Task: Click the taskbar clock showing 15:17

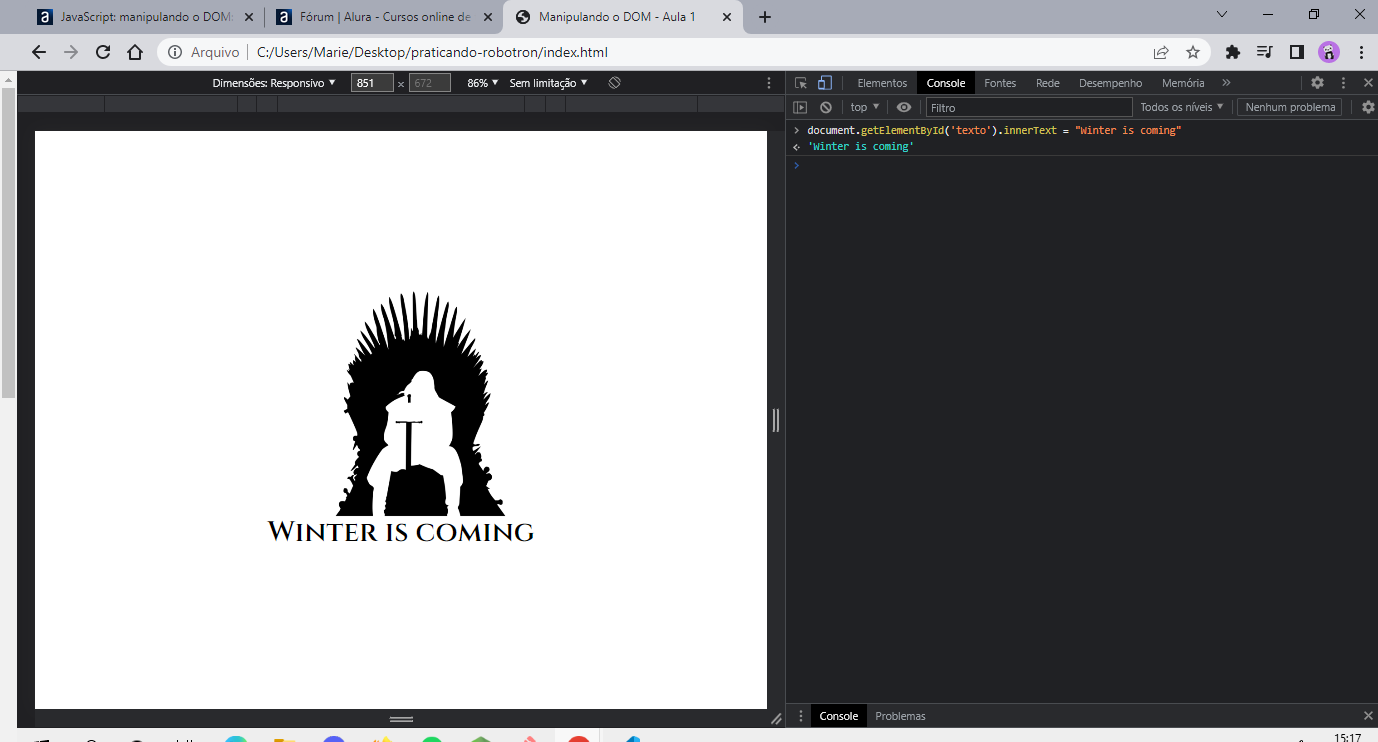Action: (x=1347, y=737)
